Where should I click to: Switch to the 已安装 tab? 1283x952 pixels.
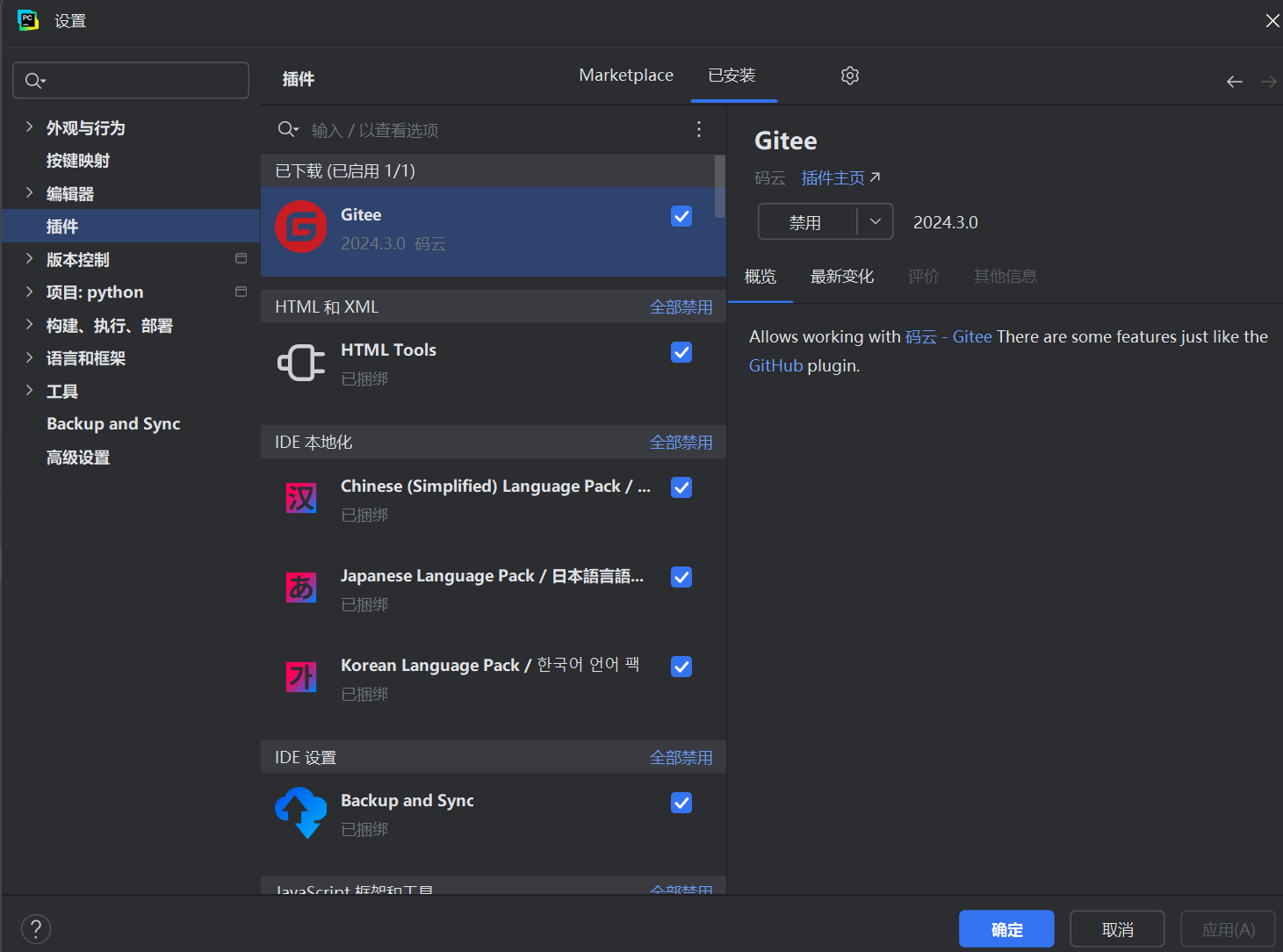point(732,76)
